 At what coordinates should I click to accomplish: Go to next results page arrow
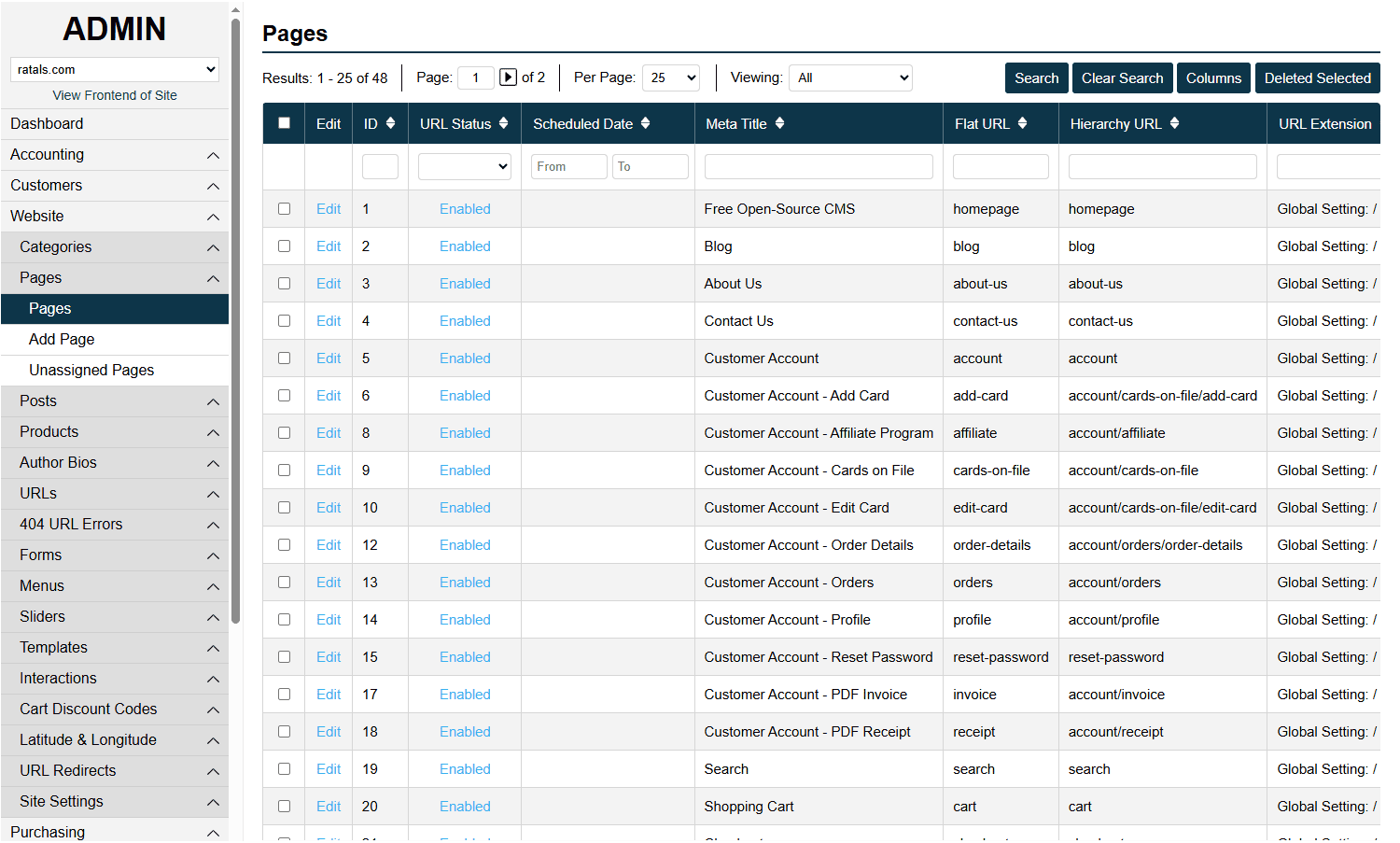point(508,77)
